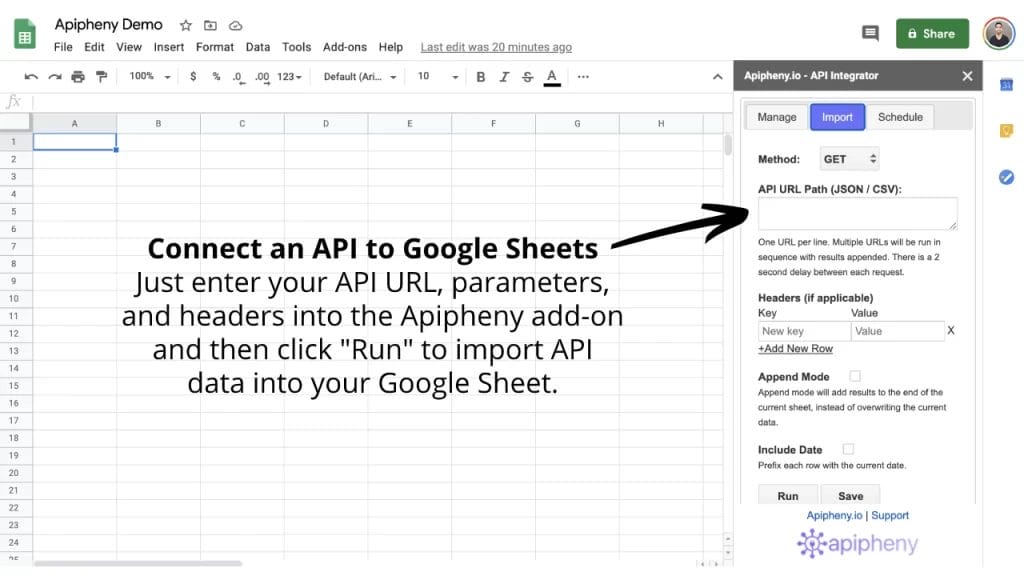Select the Import tab

pyautogui.click(x=837, y=117)
